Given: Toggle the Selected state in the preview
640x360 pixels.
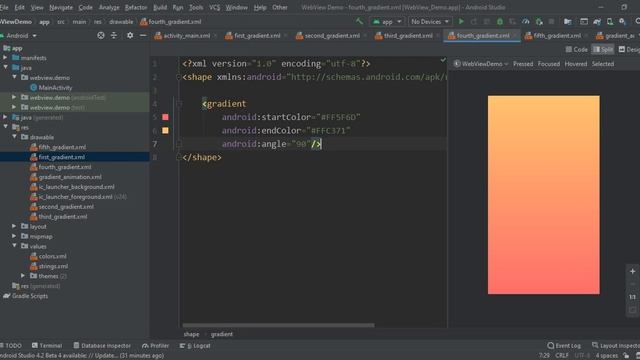Looking at the screenshot, I should [x=602, y=64].
